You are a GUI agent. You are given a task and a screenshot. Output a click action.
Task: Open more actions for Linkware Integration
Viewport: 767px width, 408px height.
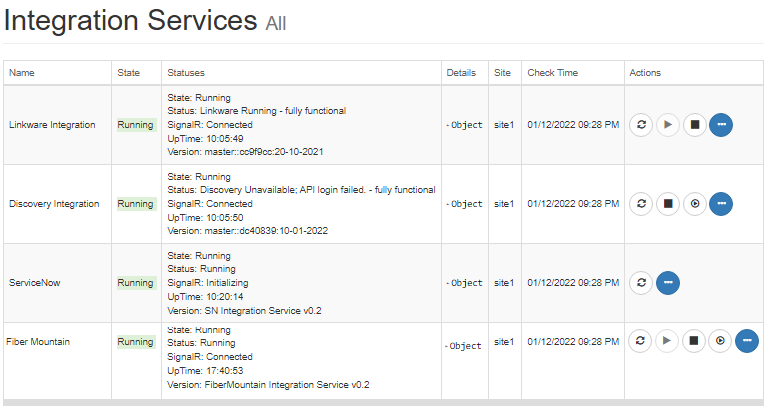[721, 125]
